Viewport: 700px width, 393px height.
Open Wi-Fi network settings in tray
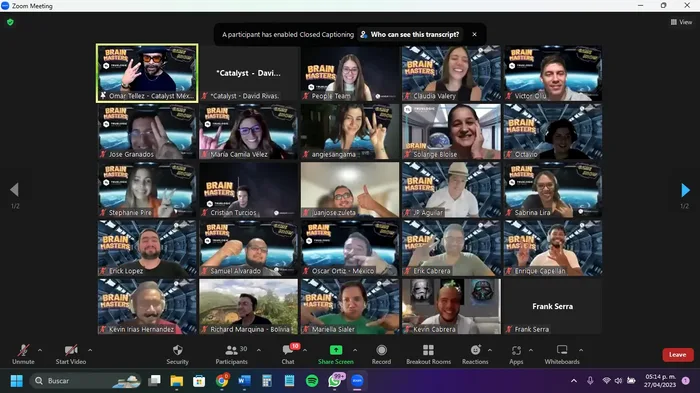click(606, 380)
